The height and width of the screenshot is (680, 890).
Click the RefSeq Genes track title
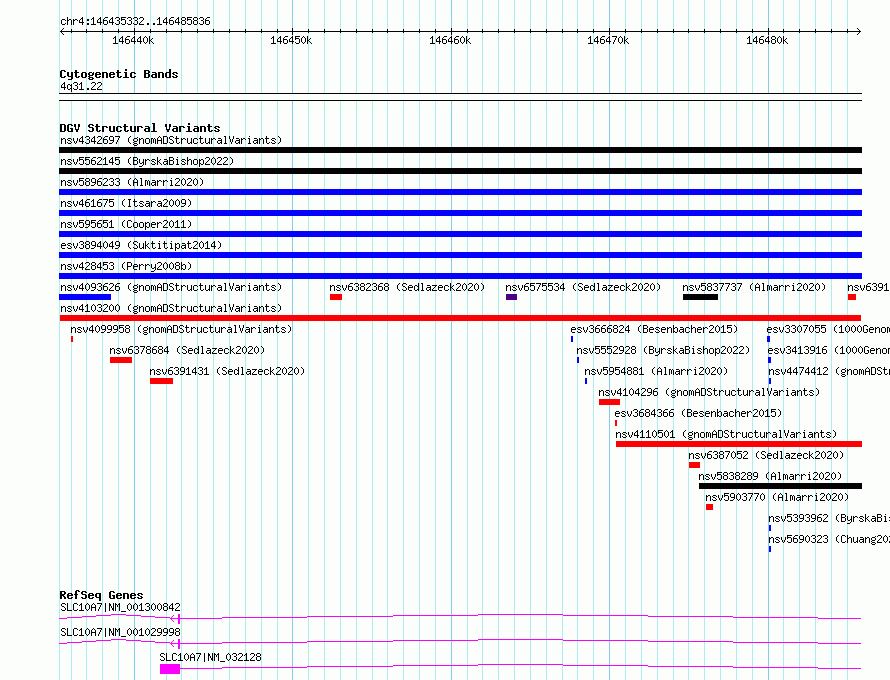(x=101, y=595)
